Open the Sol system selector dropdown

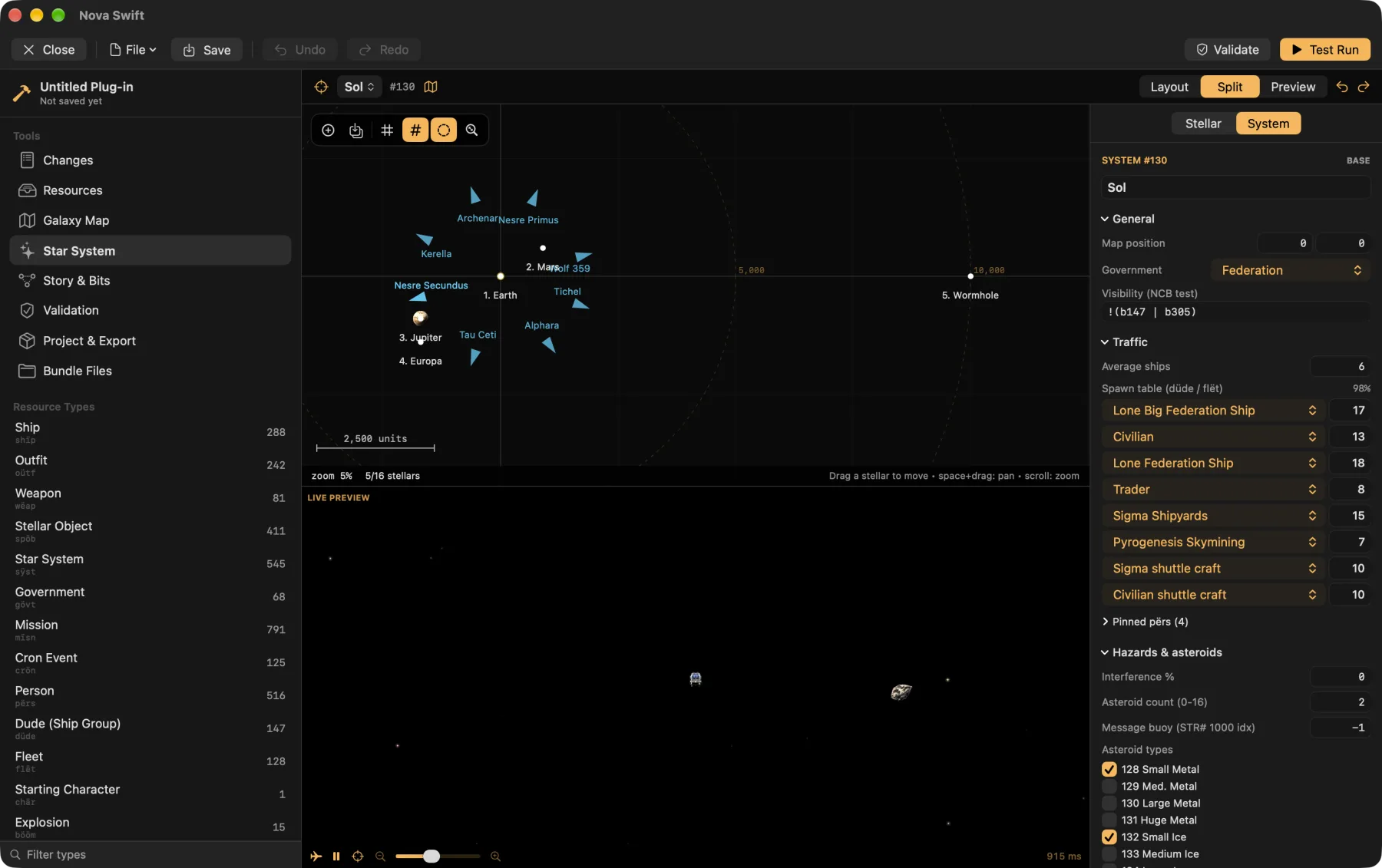(359, 87)
